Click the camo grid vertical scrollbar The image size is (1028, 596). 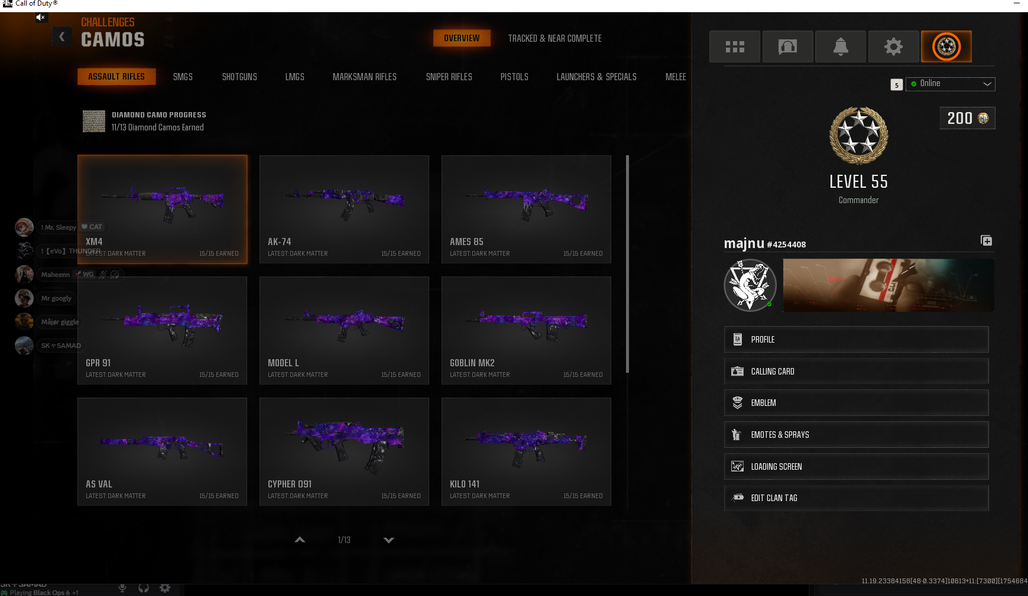click(627, 264)
